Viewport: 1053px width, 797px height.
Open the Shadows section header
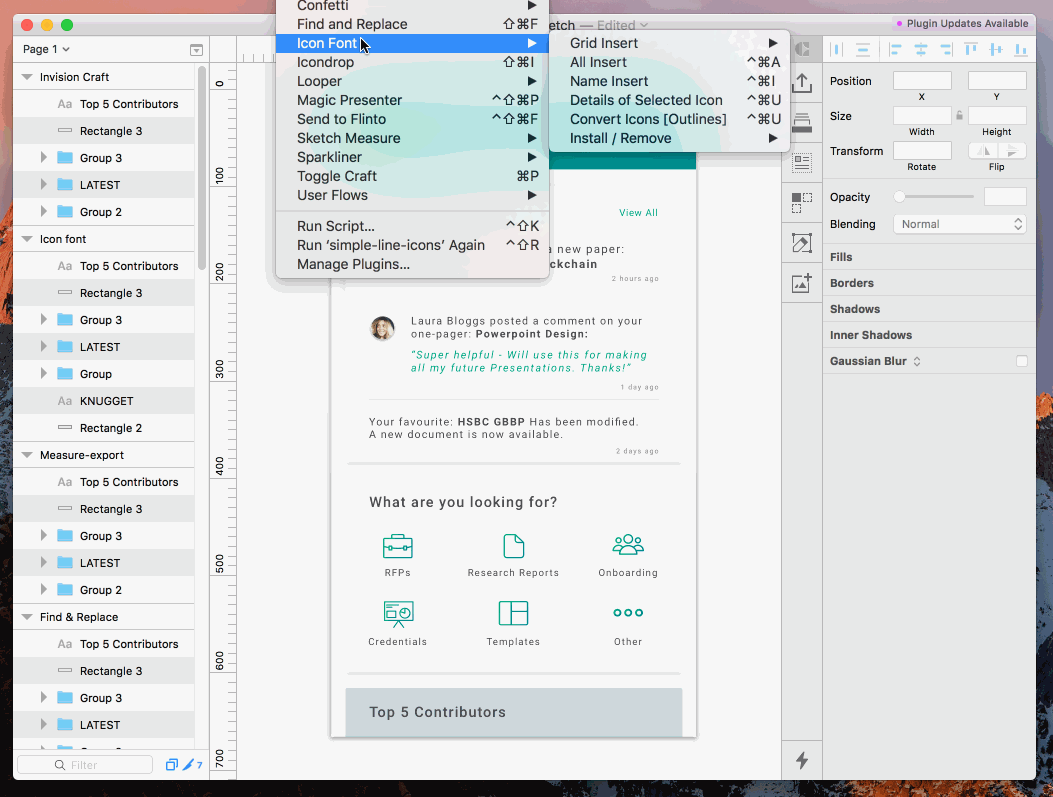tap(929, 309)
